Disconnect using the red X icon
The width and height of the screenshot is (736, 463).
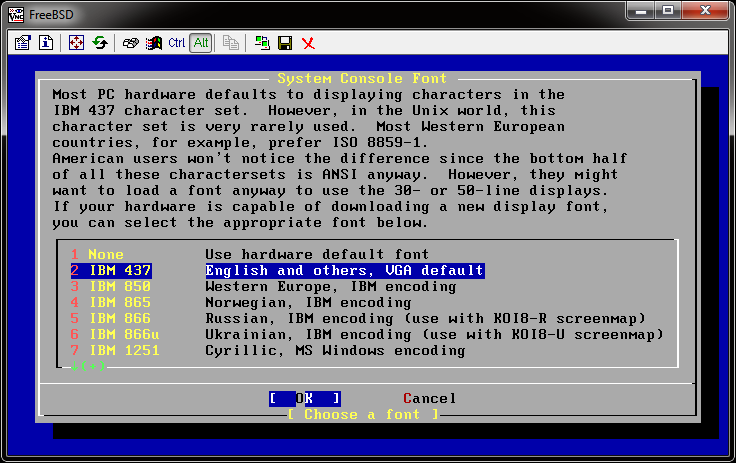coord(308,43)
